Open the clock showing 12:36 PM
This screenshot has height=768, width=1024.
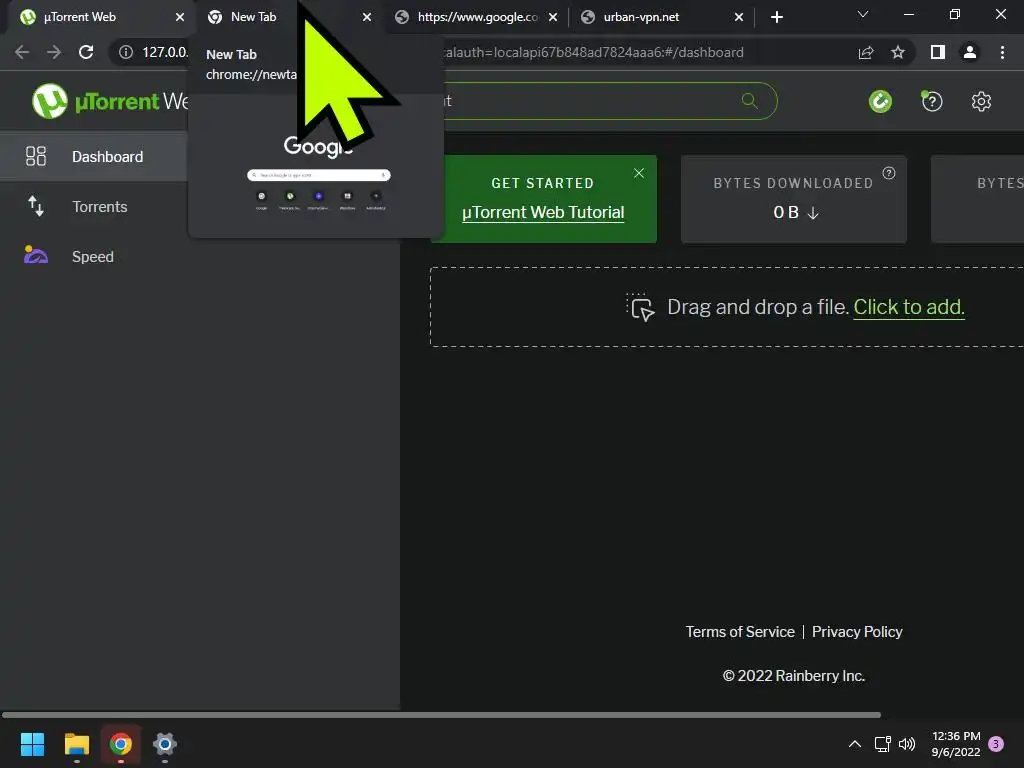pyautogui.click(x=955, y=744)
